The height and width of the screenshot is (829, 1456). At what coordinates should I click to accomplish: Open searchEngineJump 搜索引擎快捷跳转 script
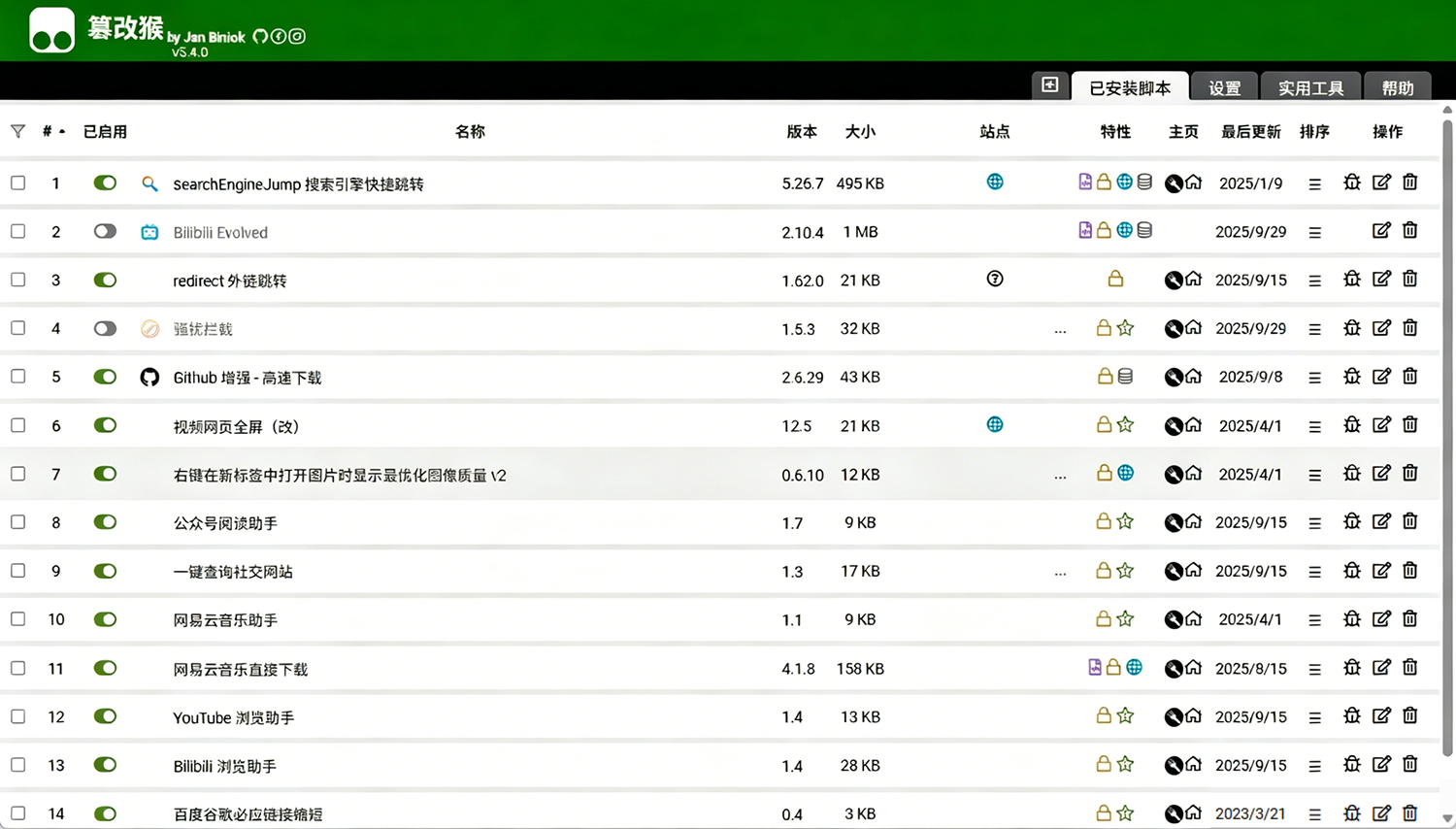point(298,183)
